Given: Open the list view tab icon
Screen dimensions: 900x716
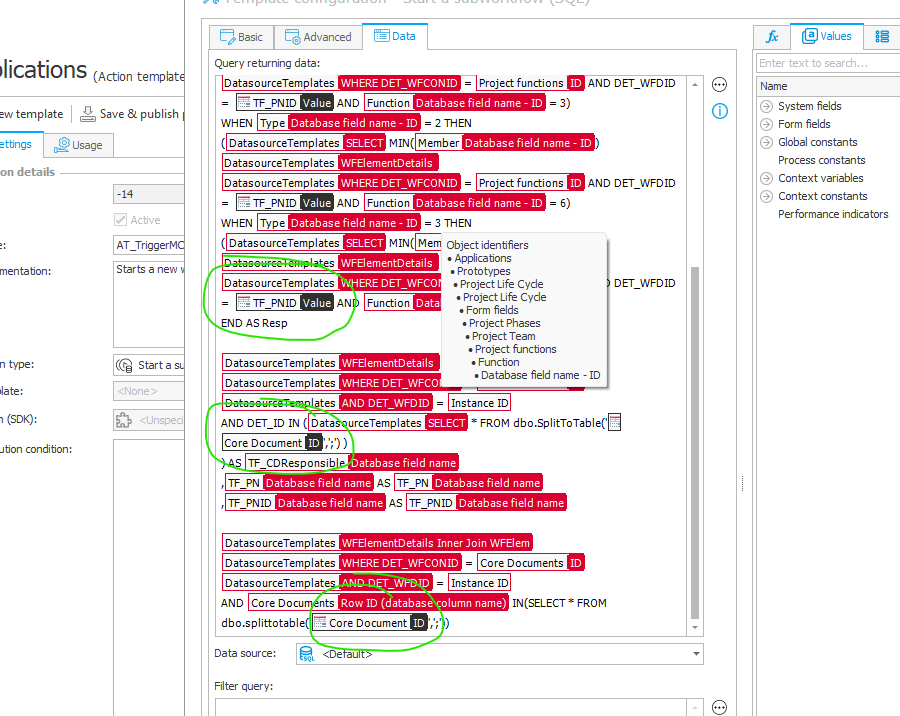Looking at the screenshot, I should 881,37.
